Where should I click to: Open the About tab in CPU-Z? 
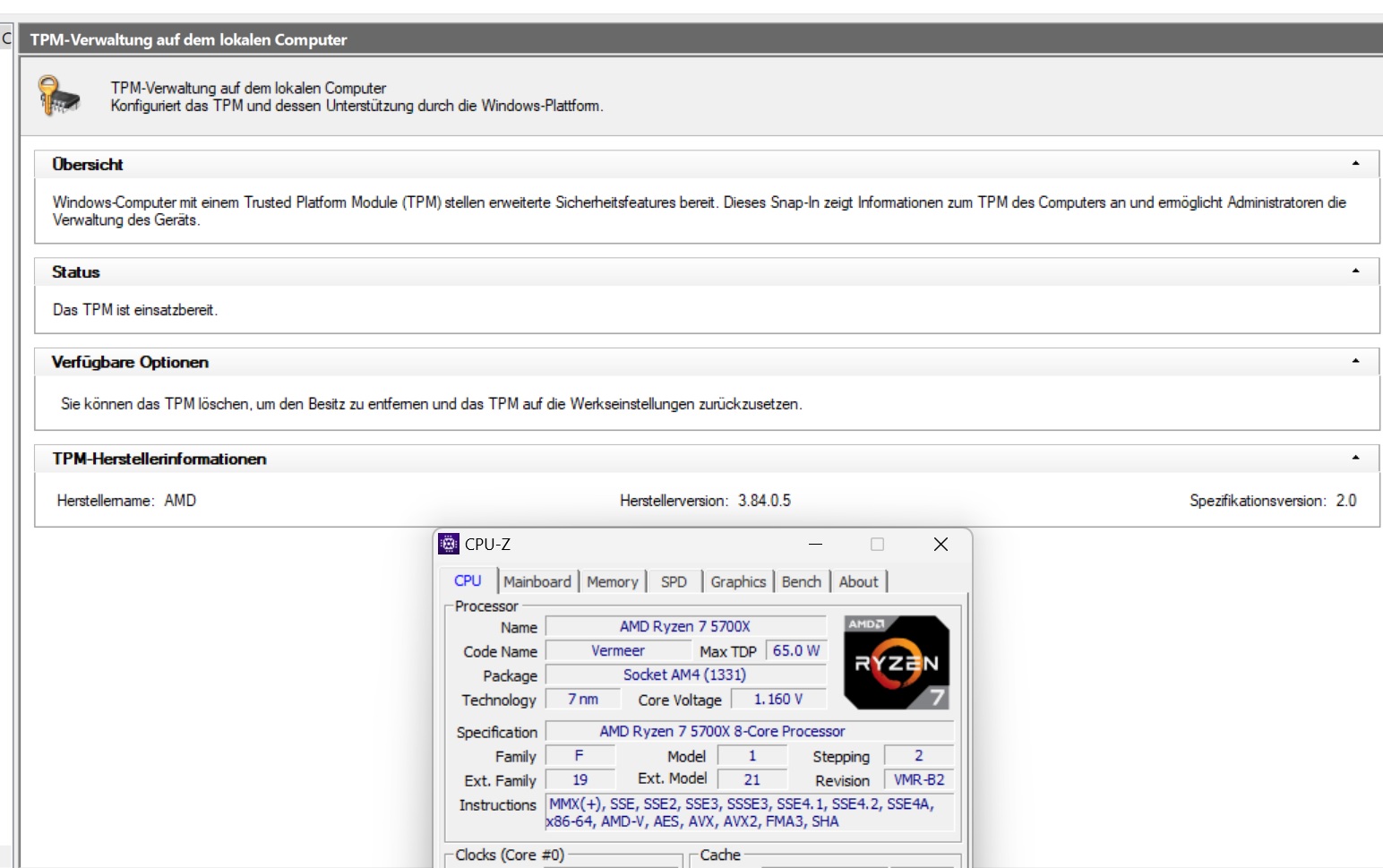858,581
